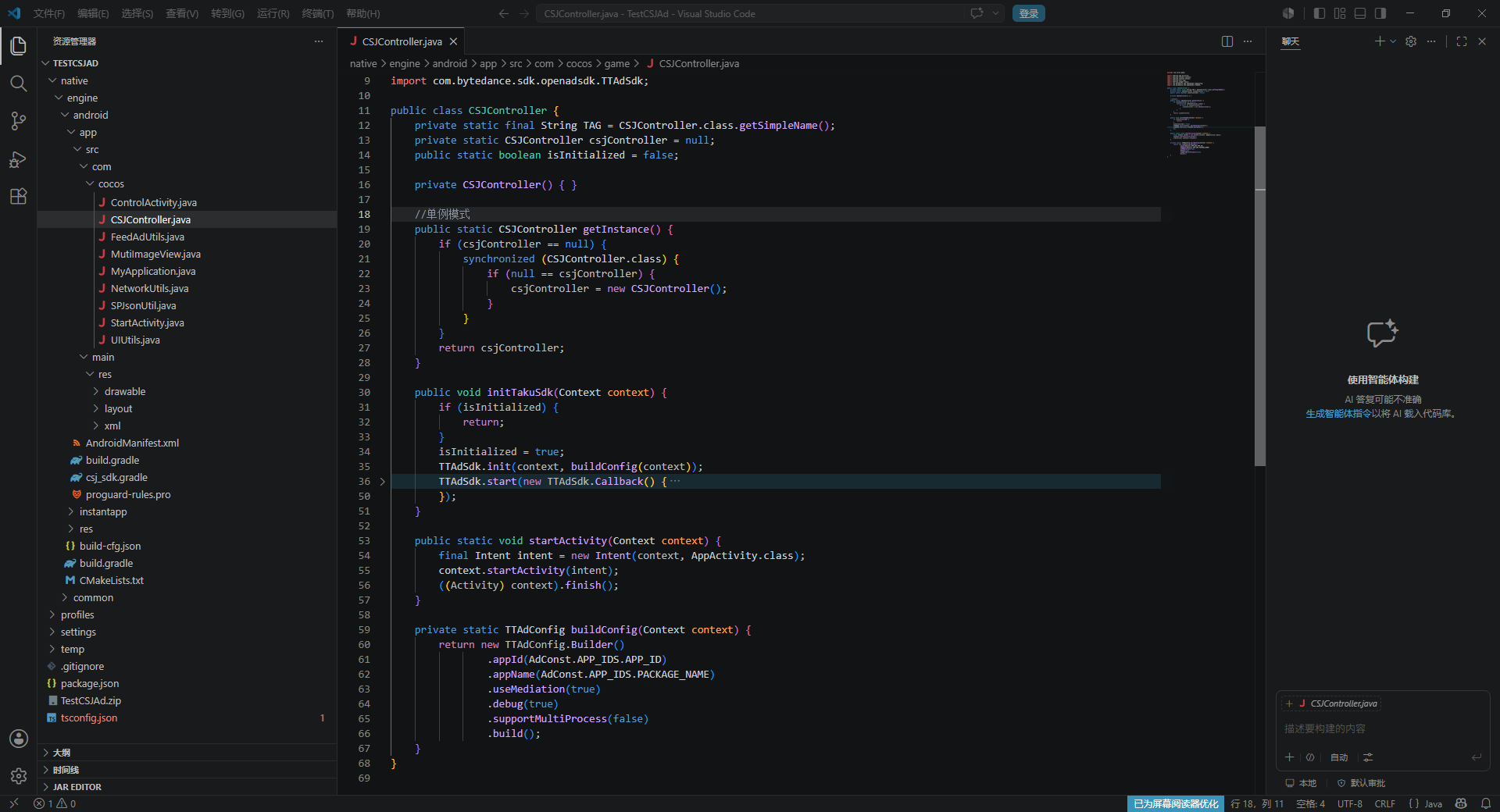Open the Source Control view
Viewport: 1500px width, 812px height.
pos(19,121)
